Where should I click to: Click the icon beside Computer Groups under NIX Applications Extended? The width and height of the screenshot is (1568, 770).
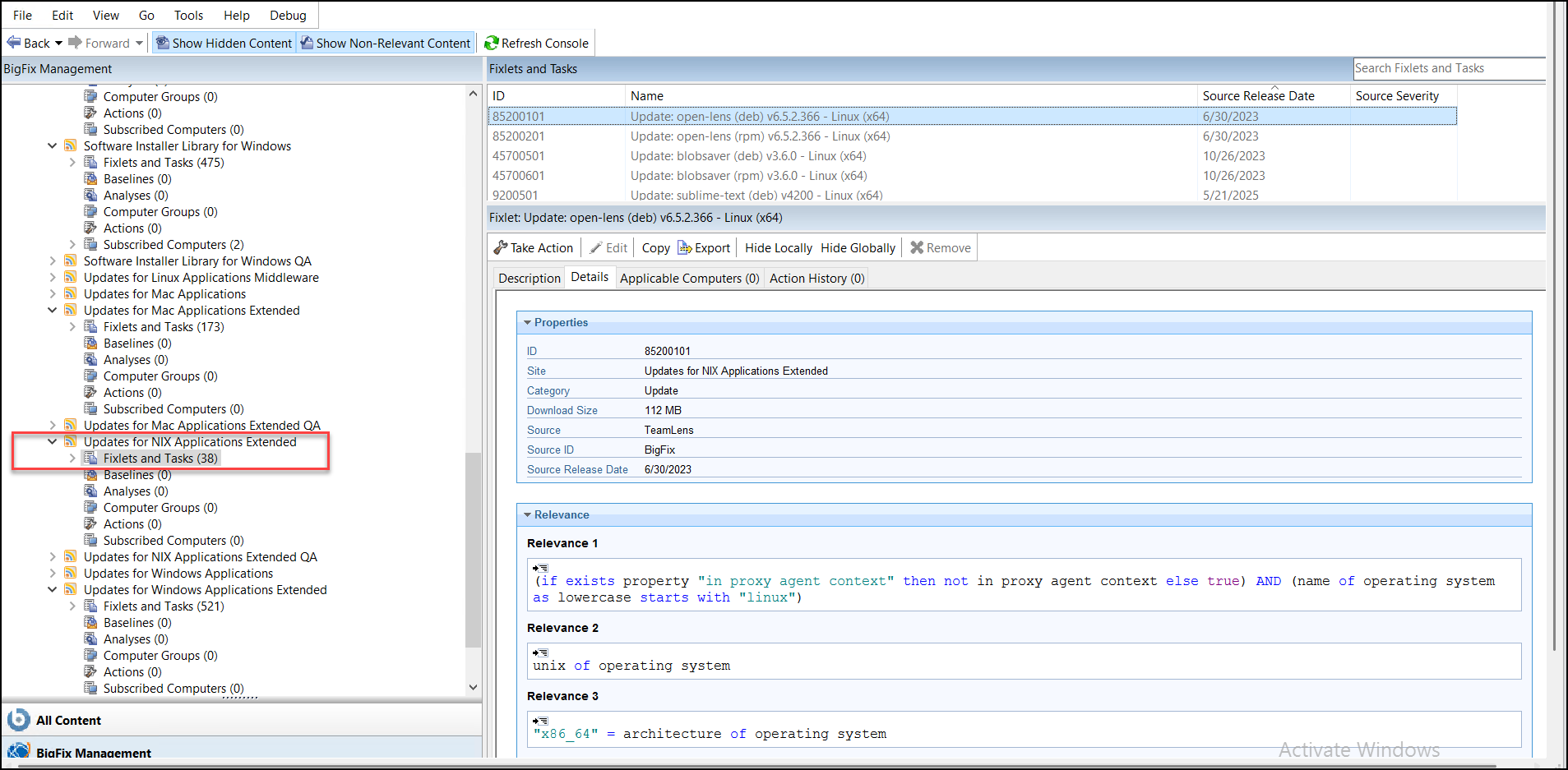pos(90,507)
